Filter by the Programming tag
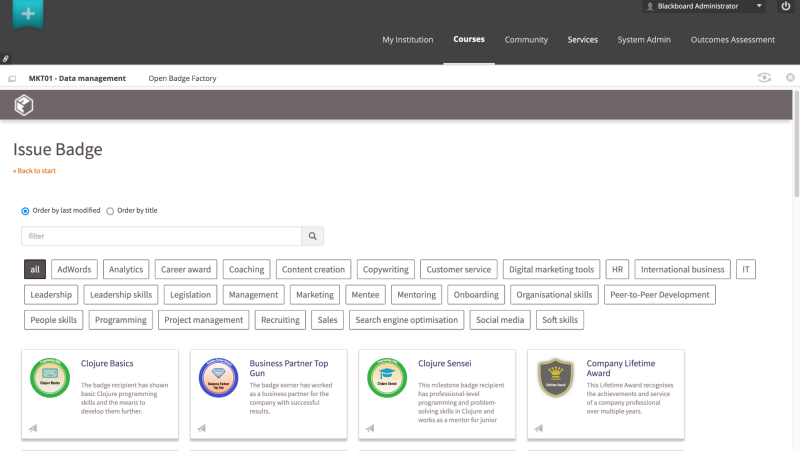This screenshot has height=451, width=800. pos(120,320)
